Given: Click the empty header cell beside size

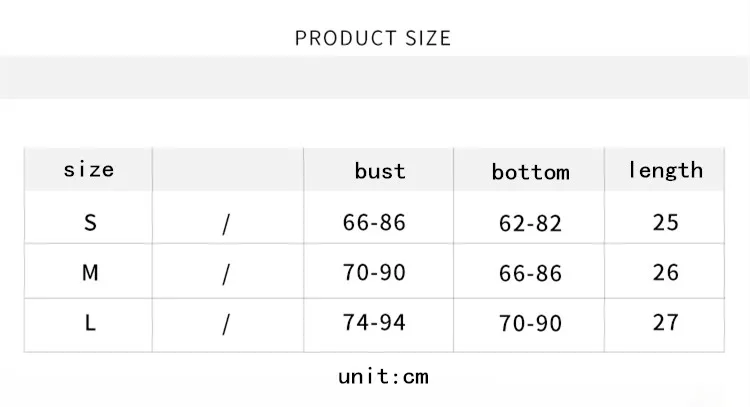Looking at the screenshot, I should coord(228,169).
